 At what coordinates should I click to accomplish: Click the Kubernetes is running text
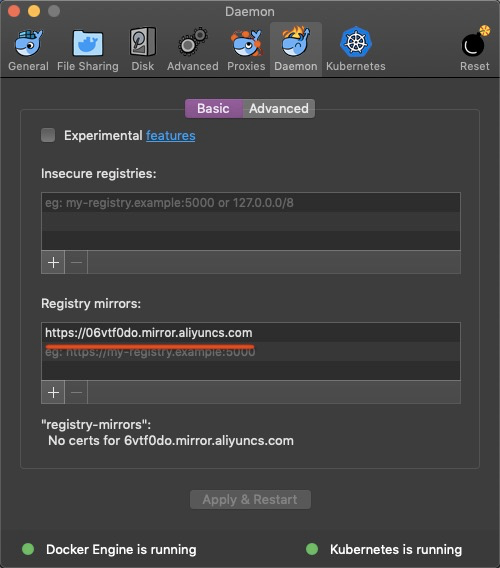pyautogui.click(x=396, y=550)
